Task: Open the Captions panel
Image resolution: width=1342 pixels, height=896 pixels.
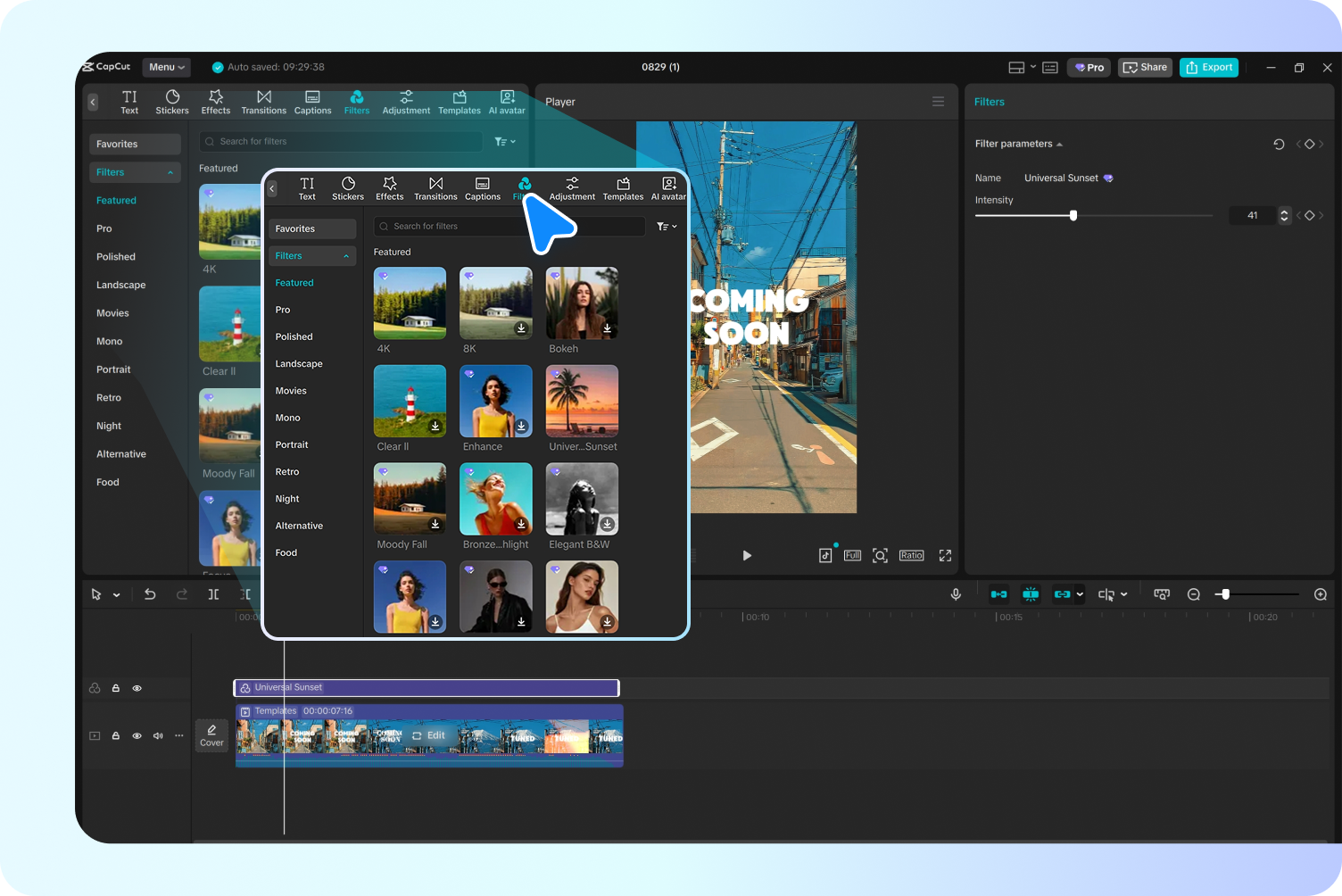Action: (x=483, y=188)
